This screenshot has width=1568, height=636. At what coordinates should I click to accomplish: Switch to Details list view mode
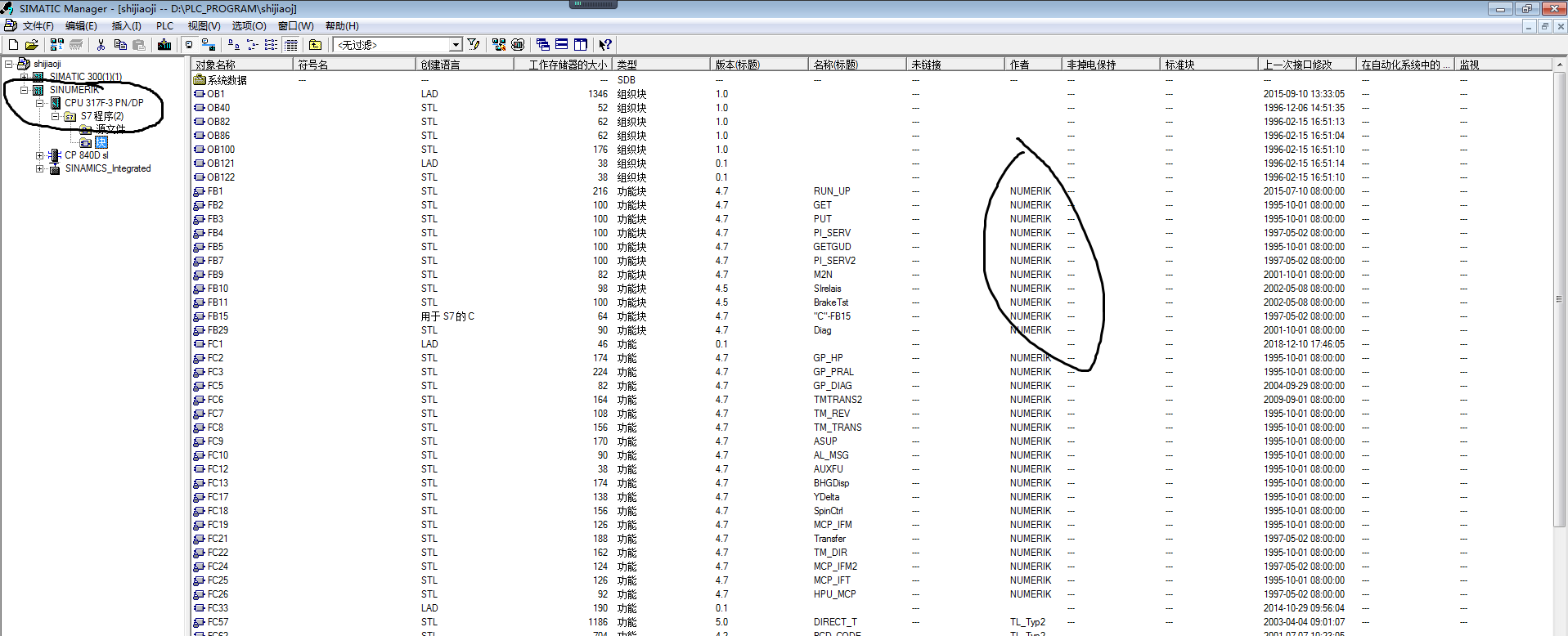point(291,45)
